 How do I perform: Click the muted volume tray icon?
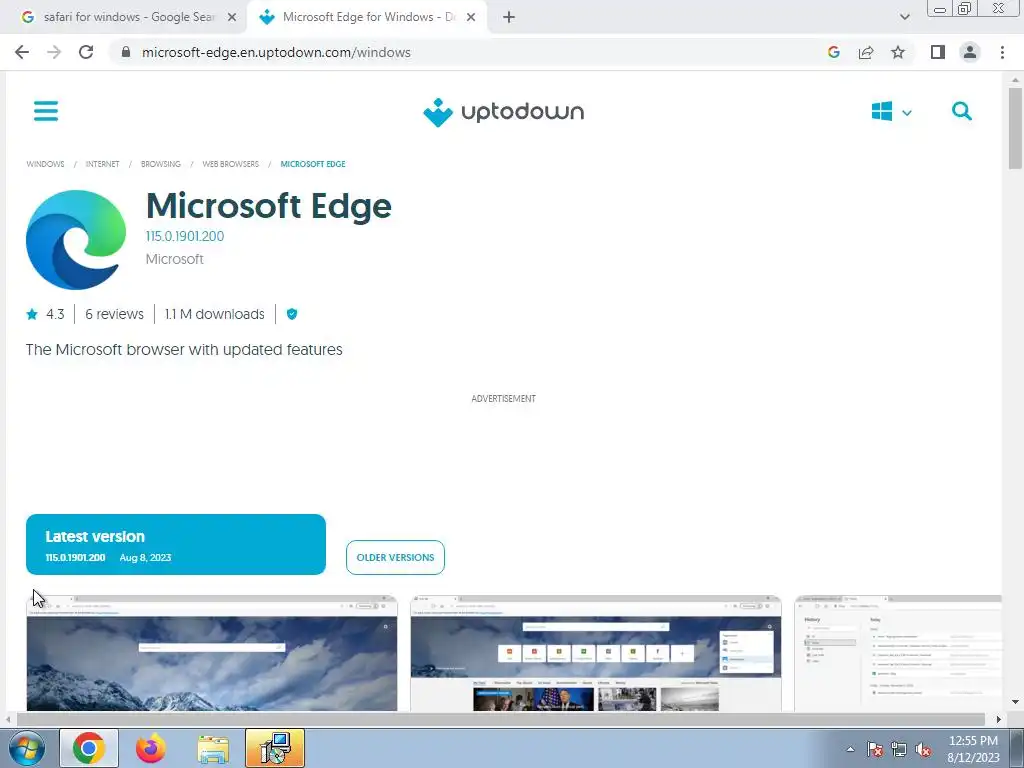[x=923, y=750]
